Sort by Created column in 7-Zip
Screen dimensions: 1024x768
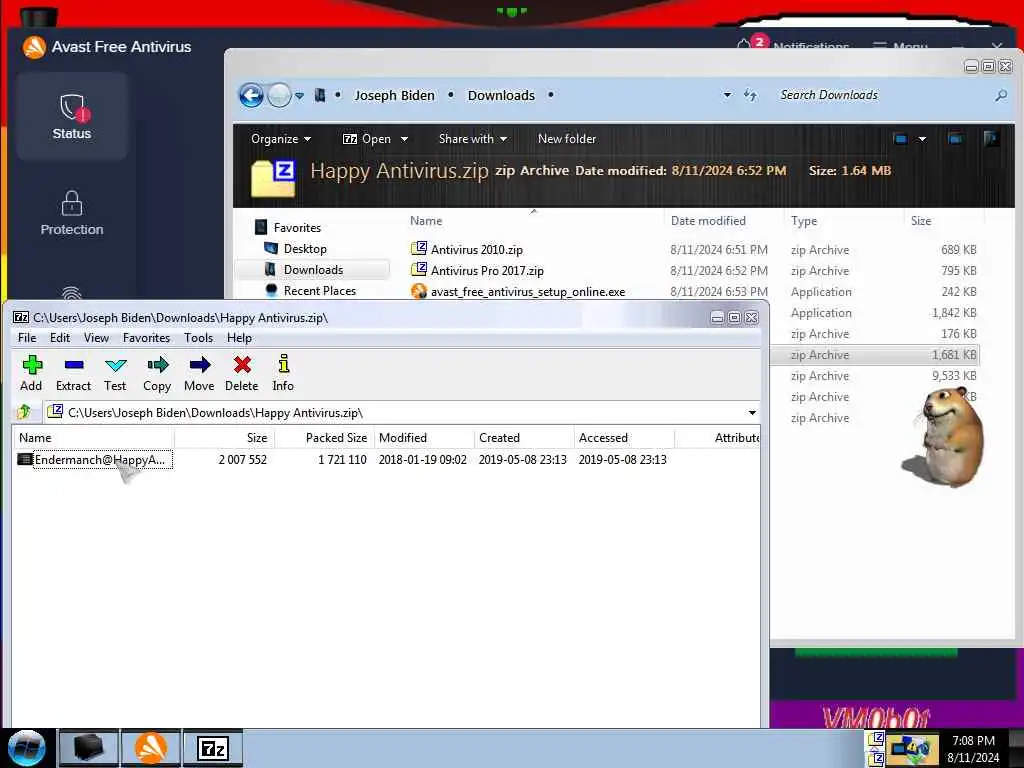pyautogui.click(x=524, y=438)
